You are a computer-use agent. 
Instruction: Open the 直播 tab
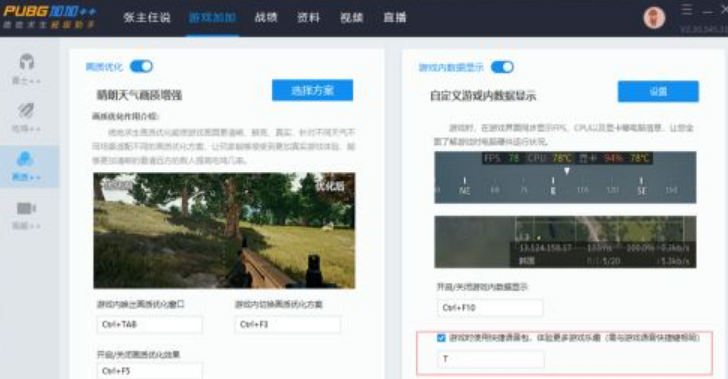(395, 18)
